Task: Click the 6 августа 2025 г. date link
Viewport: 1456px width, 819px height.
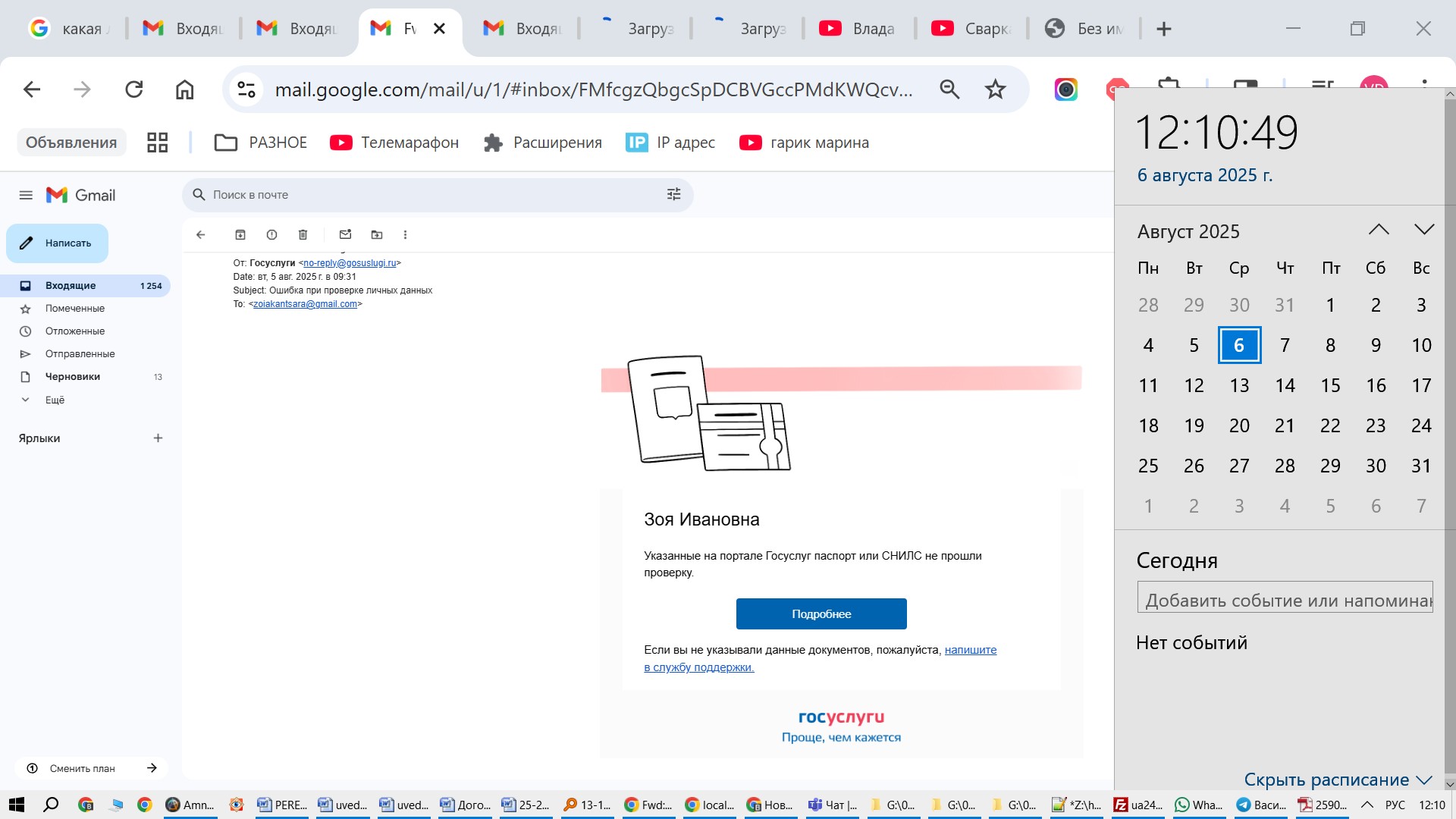Action: (x=1205, y=175)
